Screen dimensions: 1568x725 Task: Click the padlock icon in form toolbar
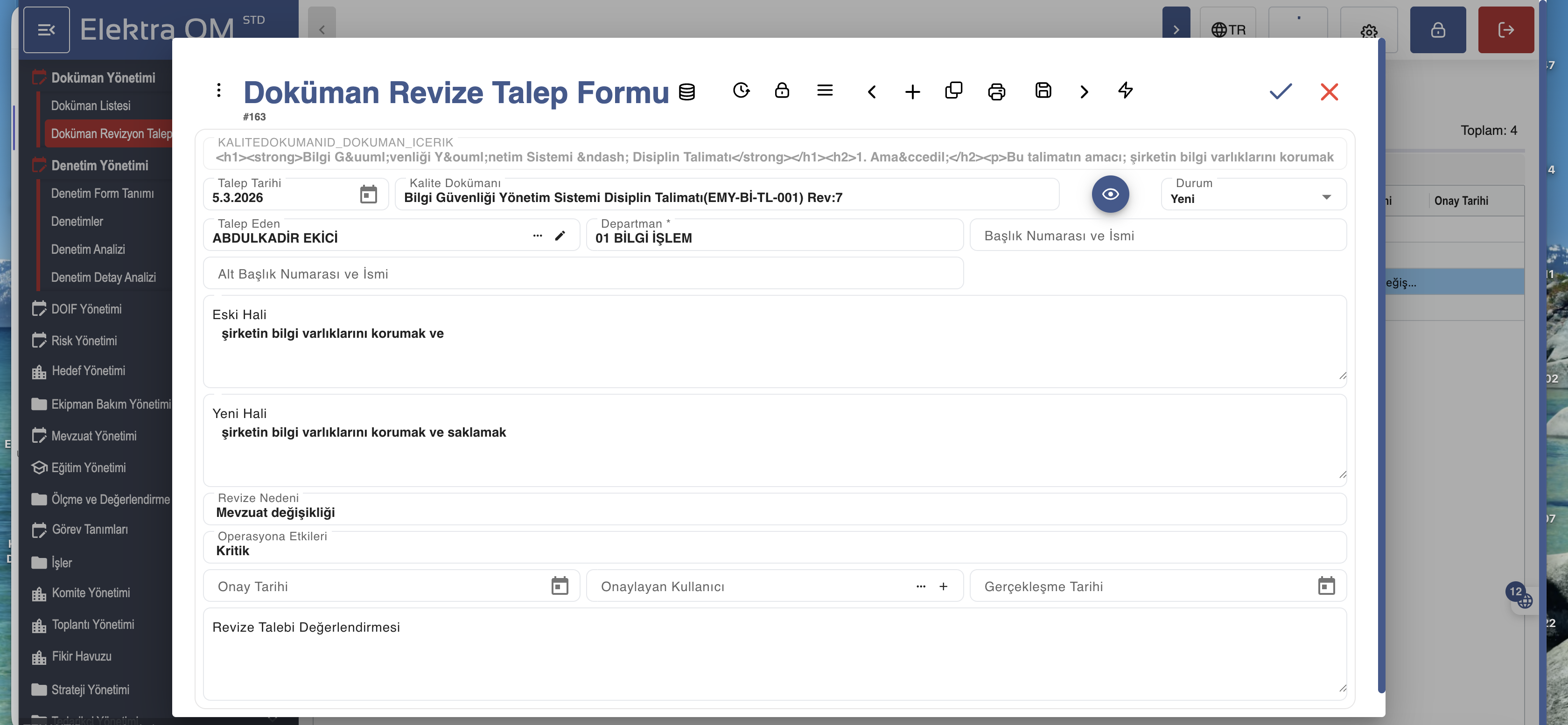click(782, 91)
